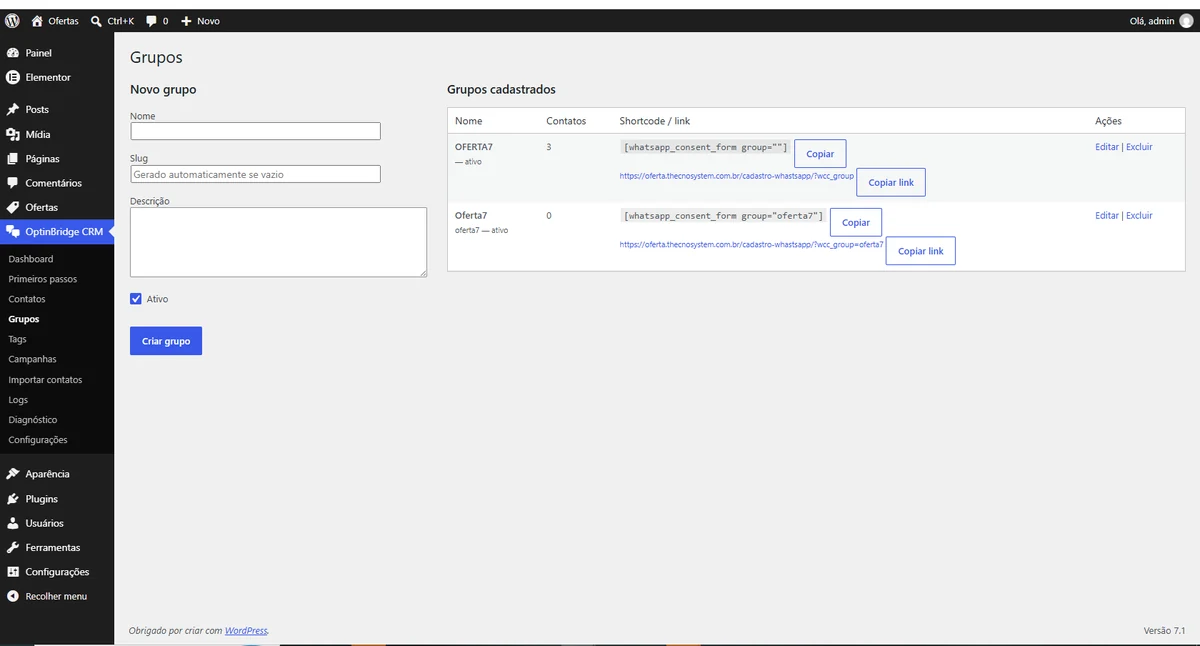Click the Ações column header
The height and width of the screenshot is (646, 1200).
(1108, 121)
